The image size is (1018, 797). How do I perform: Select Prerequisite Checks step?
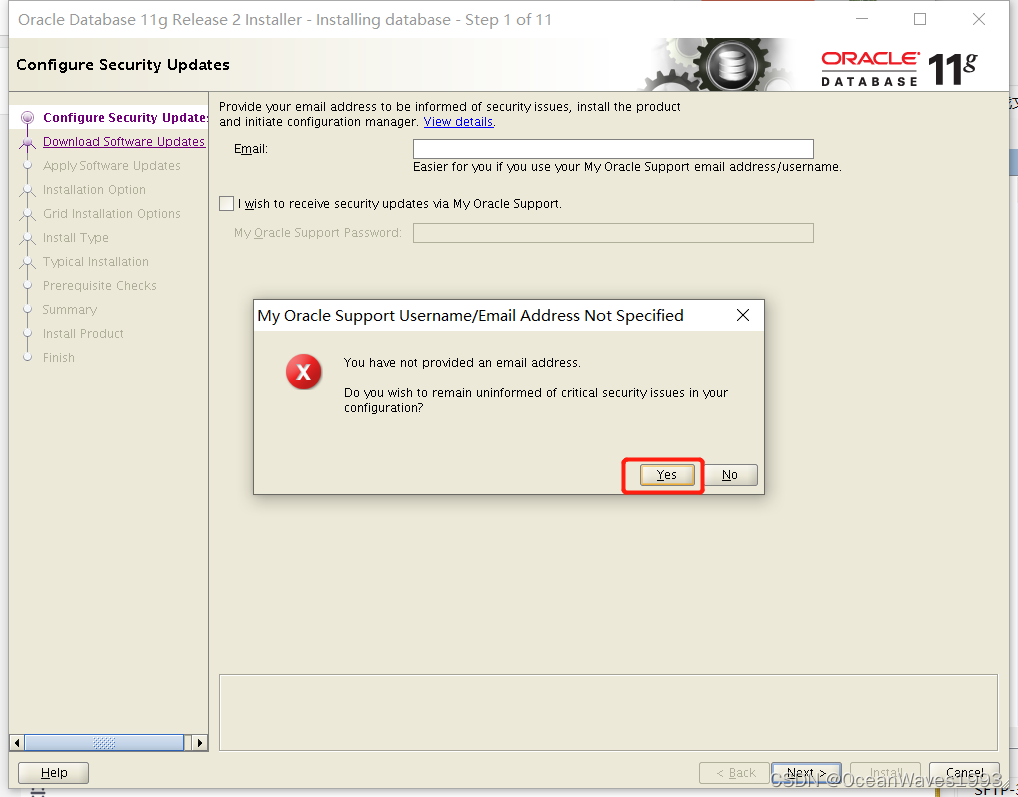pyautogui.click(x=99, y=286)
